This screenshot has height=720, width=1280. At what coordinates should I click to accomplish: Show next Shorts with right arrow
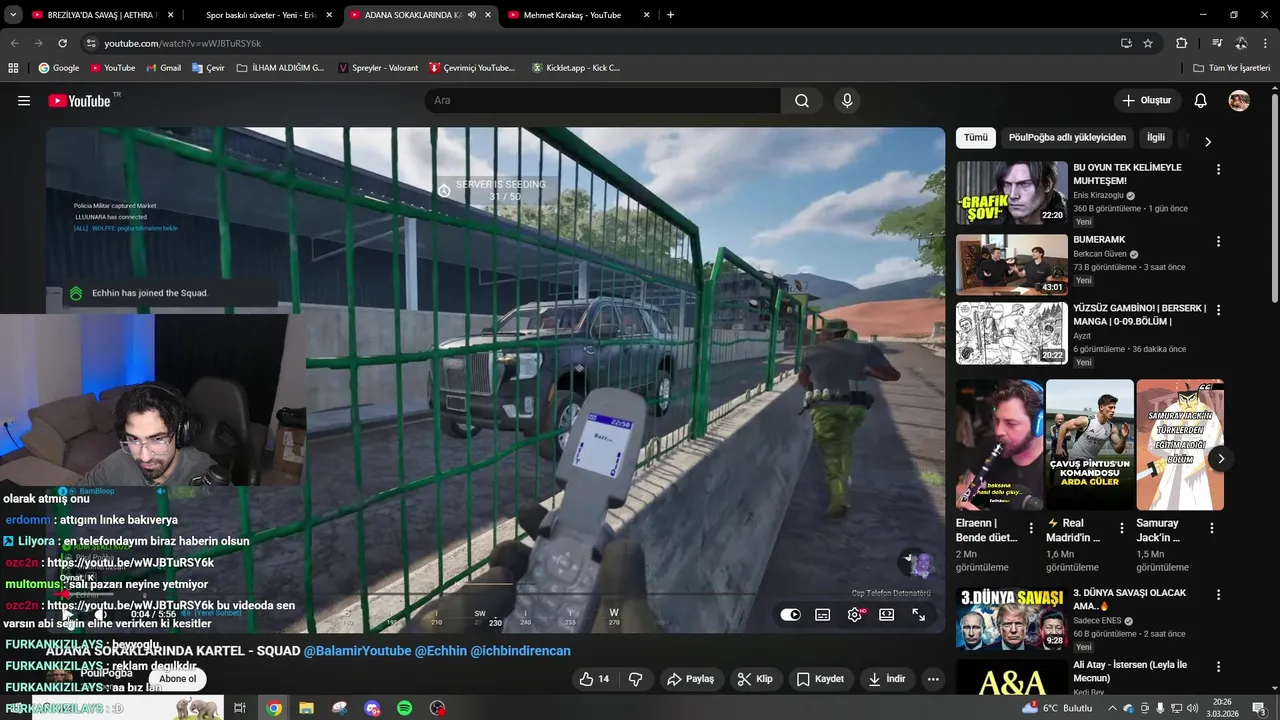click(x=1220, y=459)
